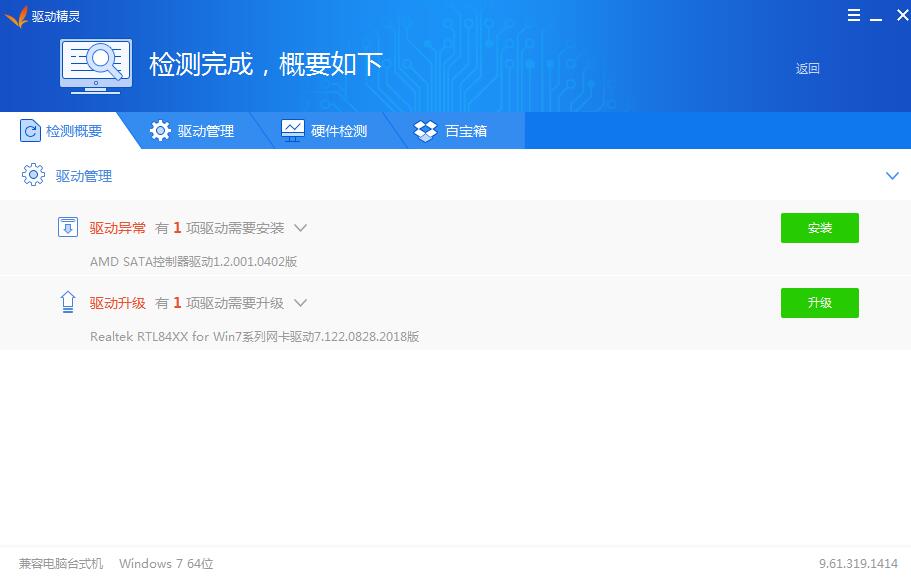
Task: Select AMD SATA控制器驱动1.2.001.0402版 text
Action: click(x=193, y=261)
